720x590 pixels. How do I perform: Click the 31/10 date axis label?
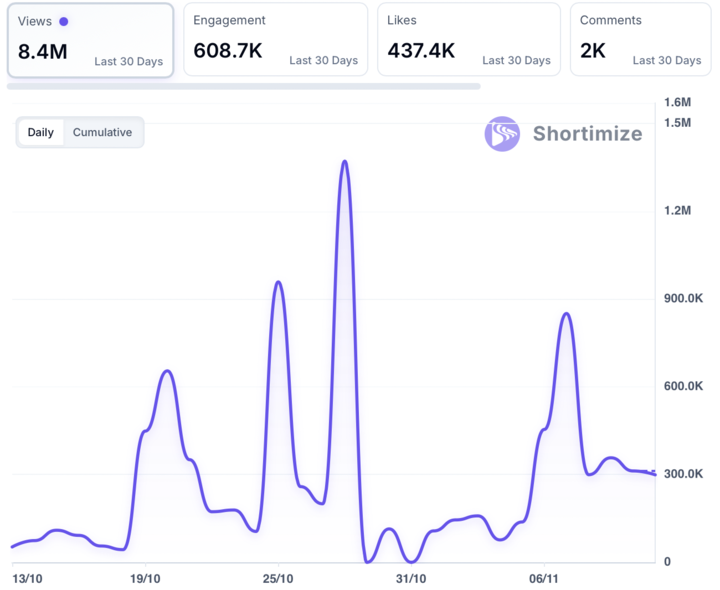[x=411, y=578]
